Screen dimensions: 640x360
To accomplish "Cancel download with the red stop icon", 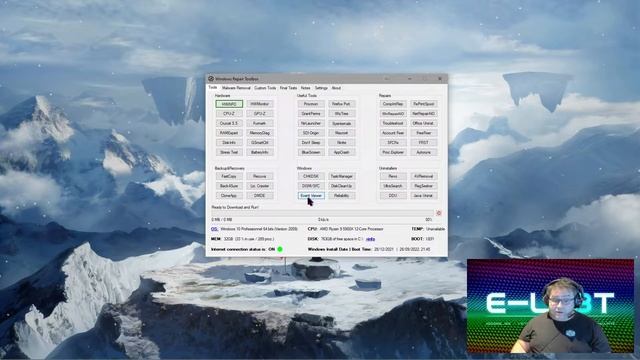I will 439,213.
